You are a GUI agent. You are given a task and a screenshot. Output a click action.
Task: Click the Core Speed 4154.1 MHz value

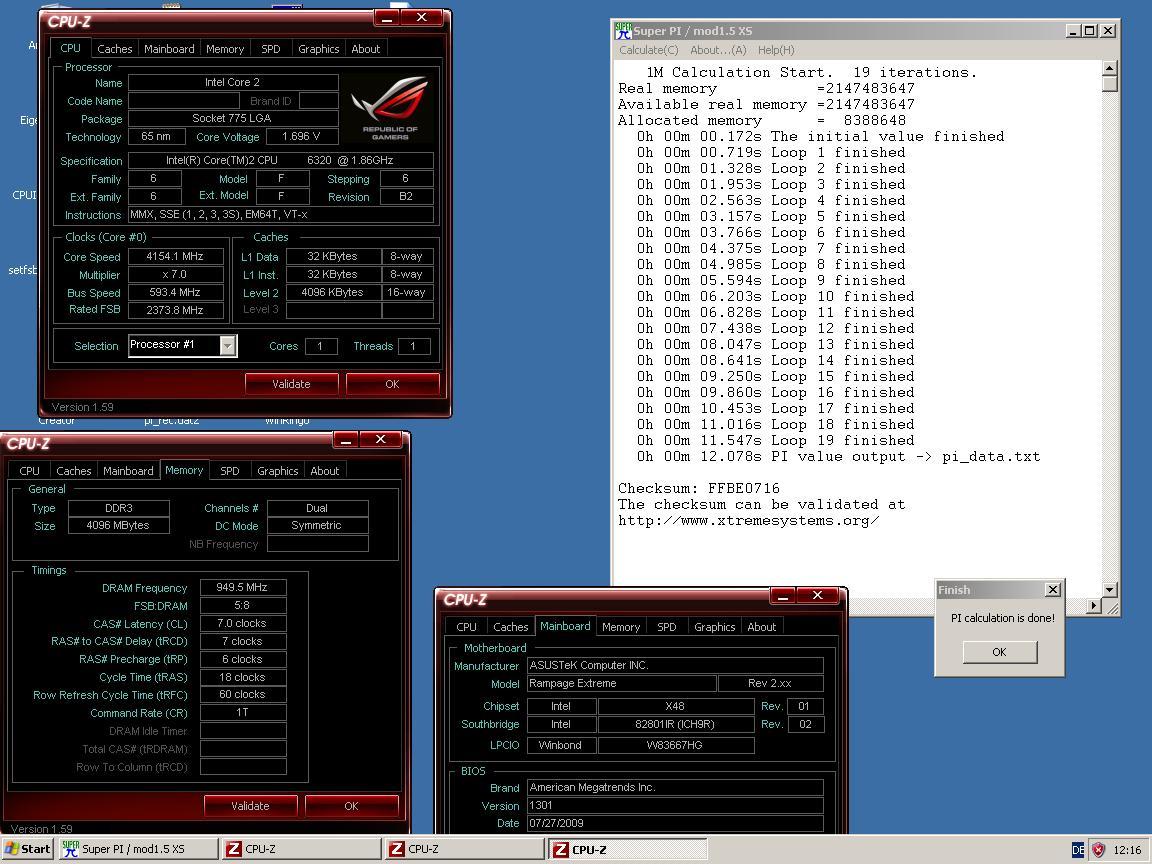tap(175, 256)
